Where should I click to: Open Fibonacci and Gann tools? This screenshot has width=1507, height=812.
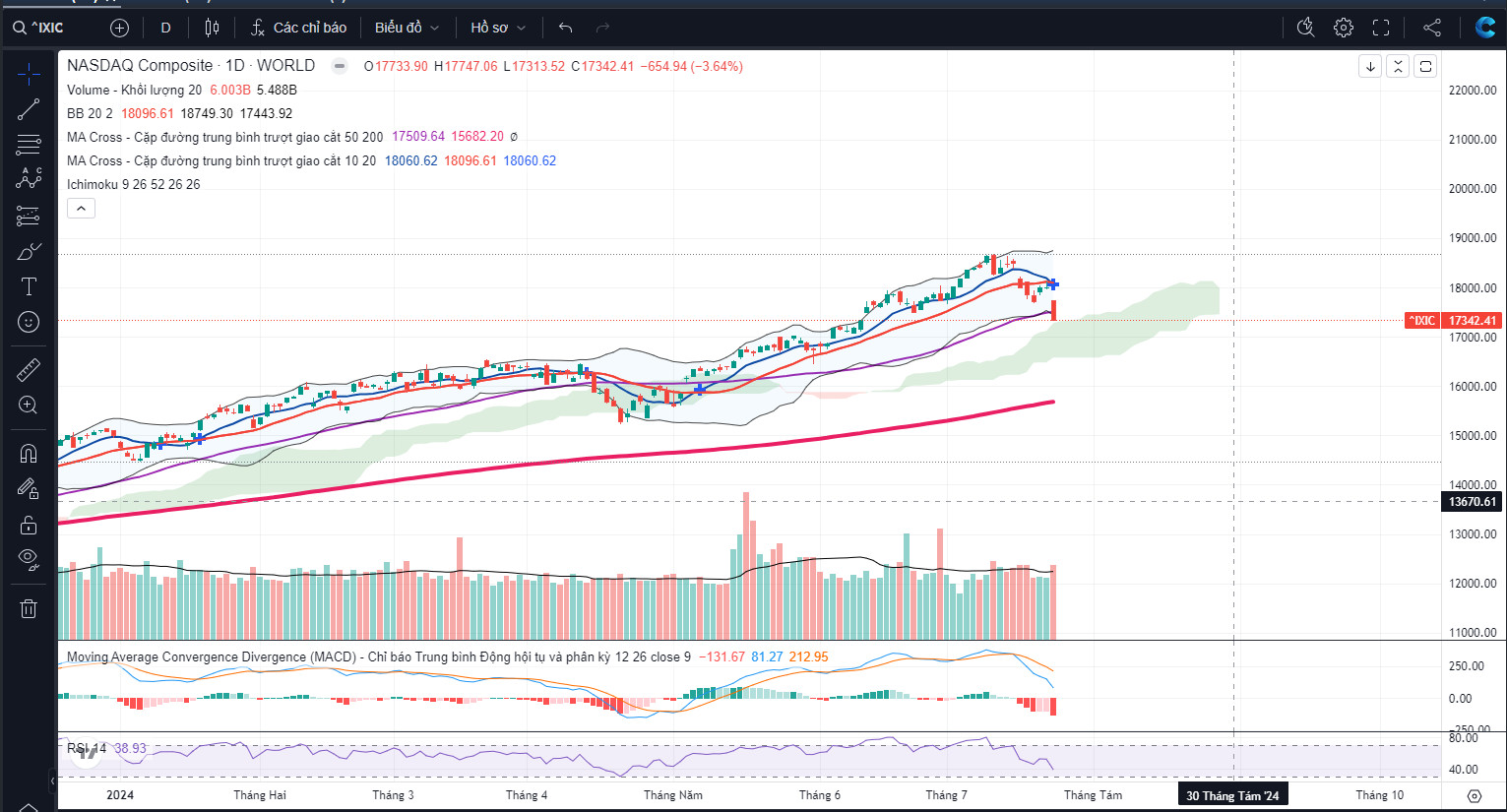coord(29,145)
